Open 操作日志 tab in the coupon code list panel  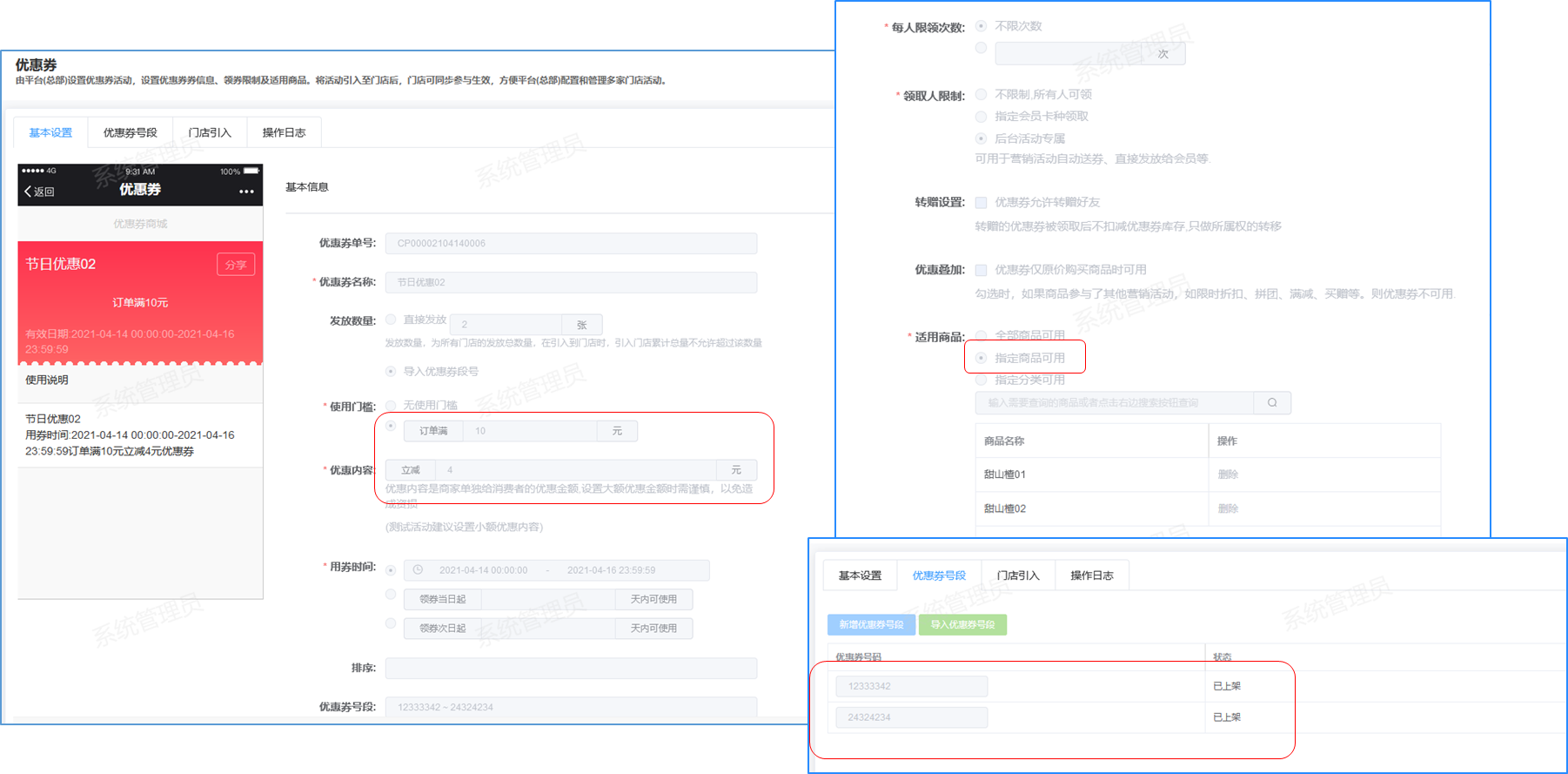point(1092,575)
